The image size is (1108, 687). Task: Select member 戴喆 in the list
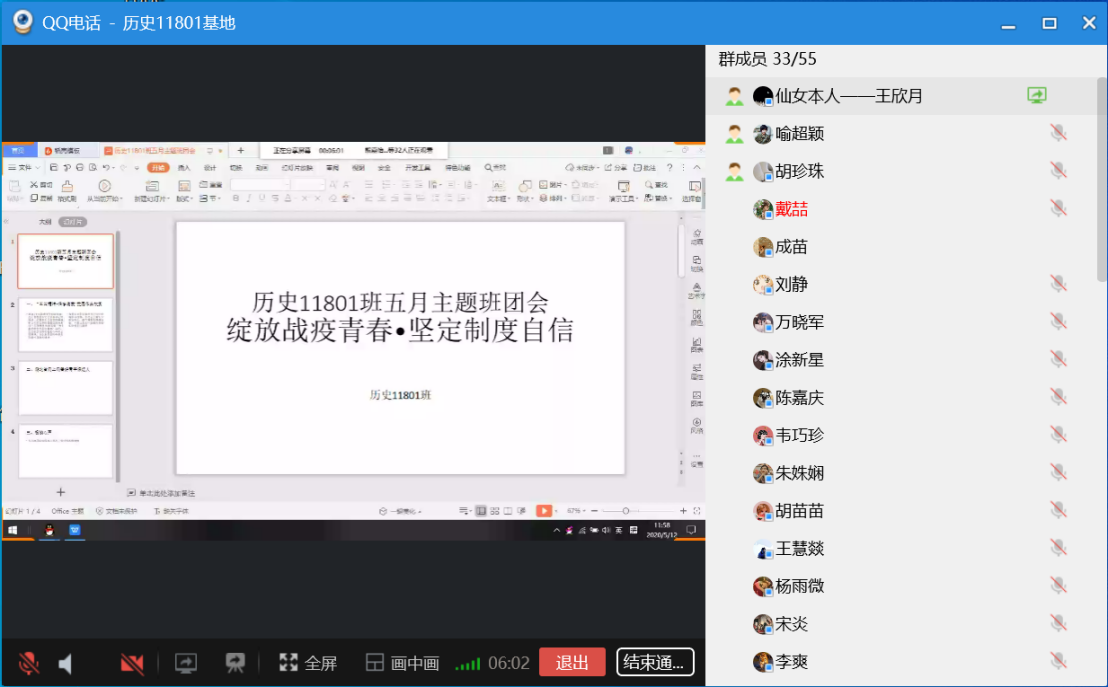pos(791,209)
